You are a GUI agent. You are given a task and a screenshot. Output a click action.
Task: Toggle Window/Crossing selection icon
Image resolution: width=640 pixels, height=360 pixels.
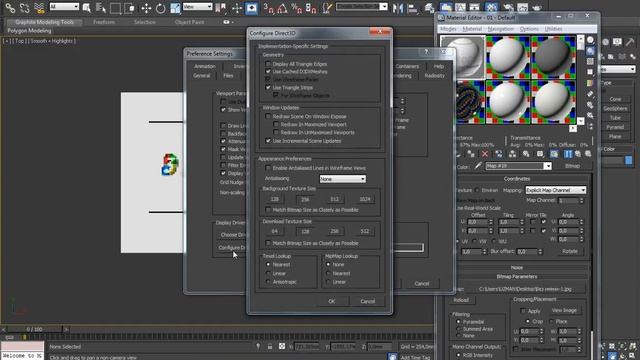(129, 8)
